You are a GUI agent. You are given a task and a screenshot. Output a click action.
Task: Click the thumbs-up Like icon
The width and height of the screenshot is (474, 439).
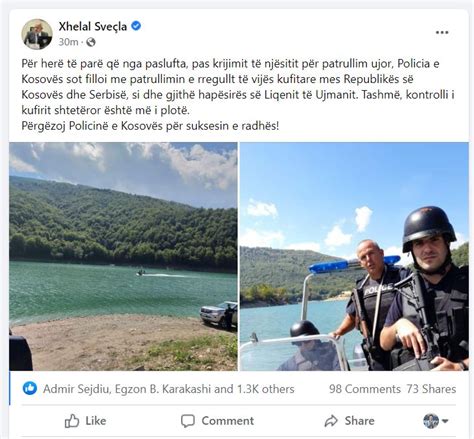click(72, 421)
